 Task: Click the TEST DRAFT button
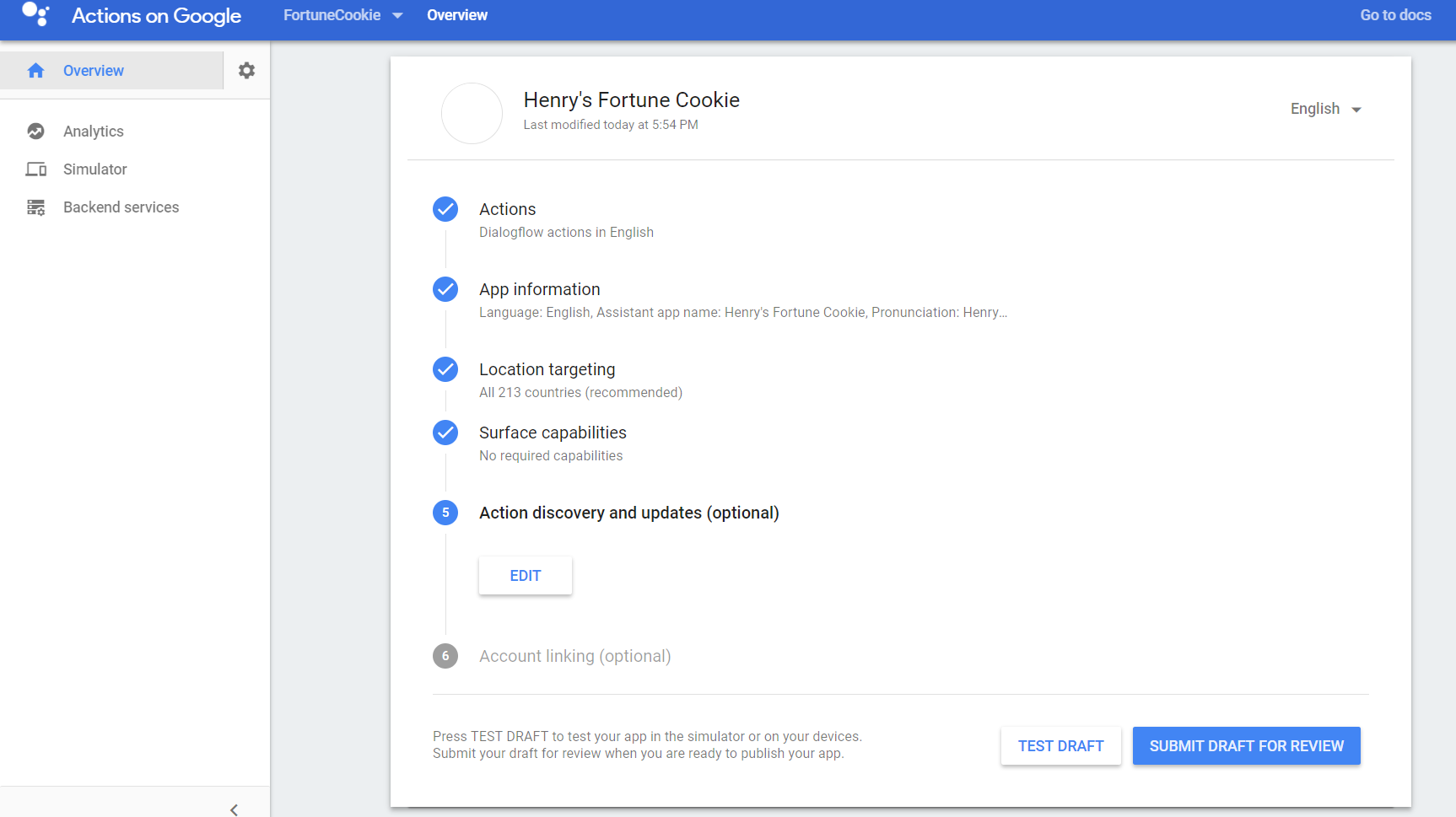click(1061, 746)
